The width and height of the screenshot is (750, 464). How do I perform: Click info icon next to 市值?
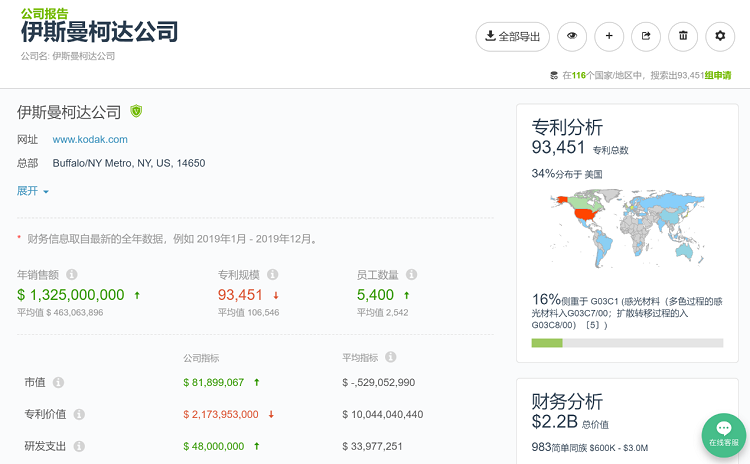[58, 382]
